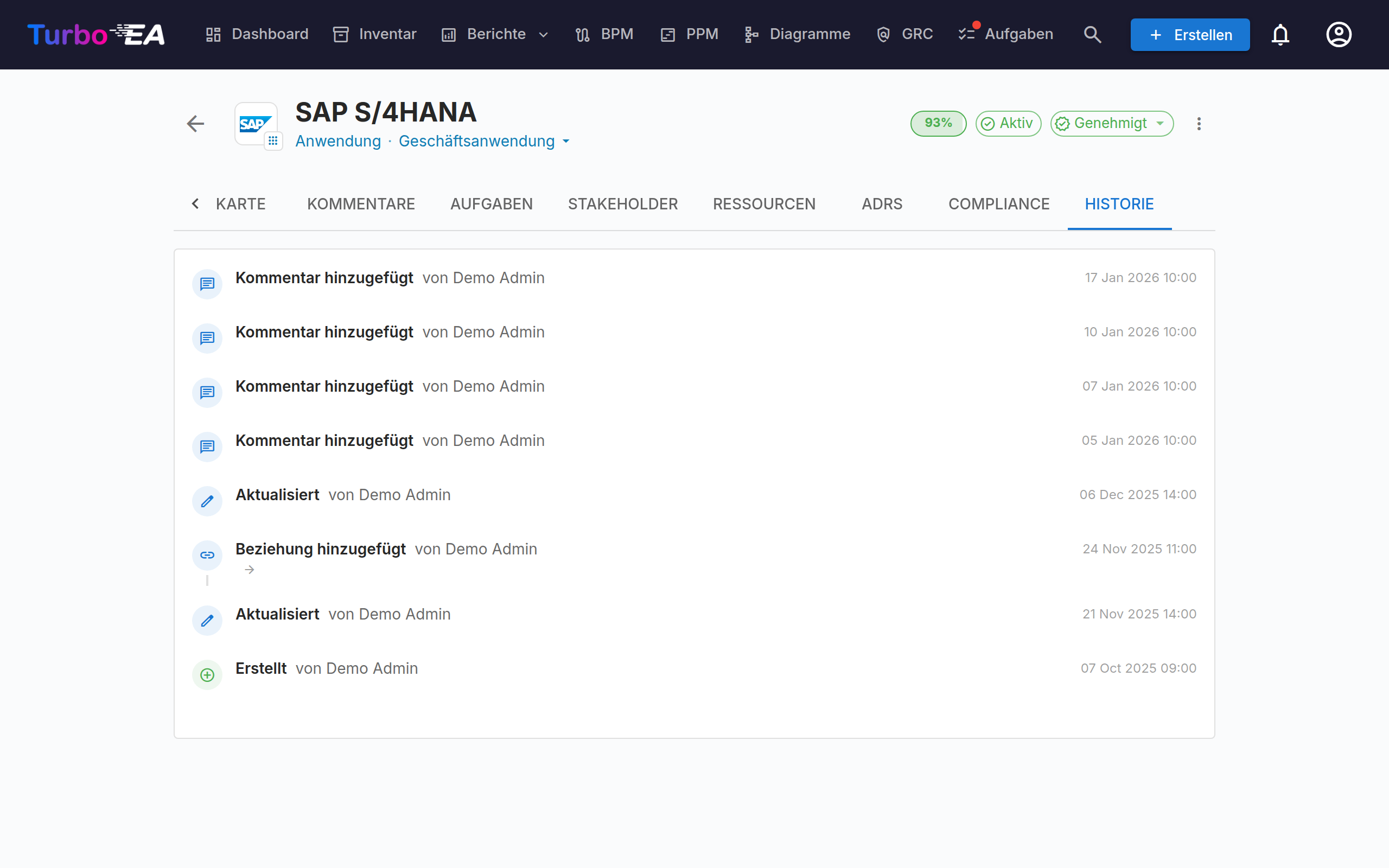Click the comment icon for 17 Jan entry
This screenshot has height=868, width=1389.
[x=207, y=284]
